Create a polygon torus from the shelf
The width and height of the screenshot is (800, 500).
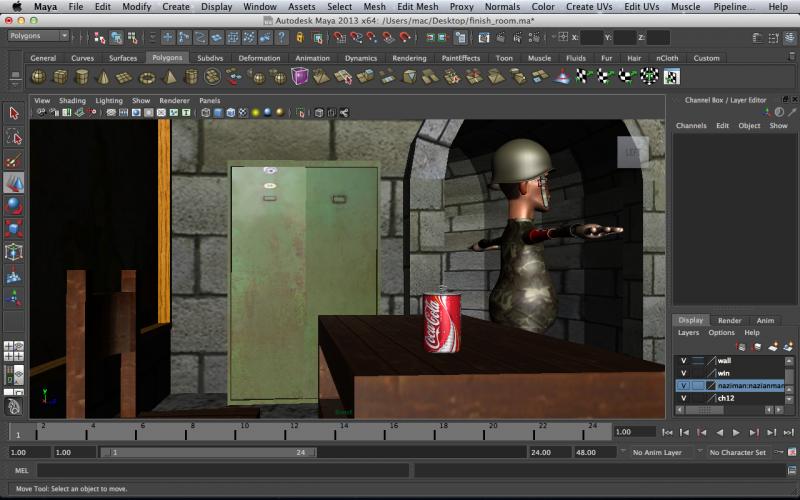point(147,77)
